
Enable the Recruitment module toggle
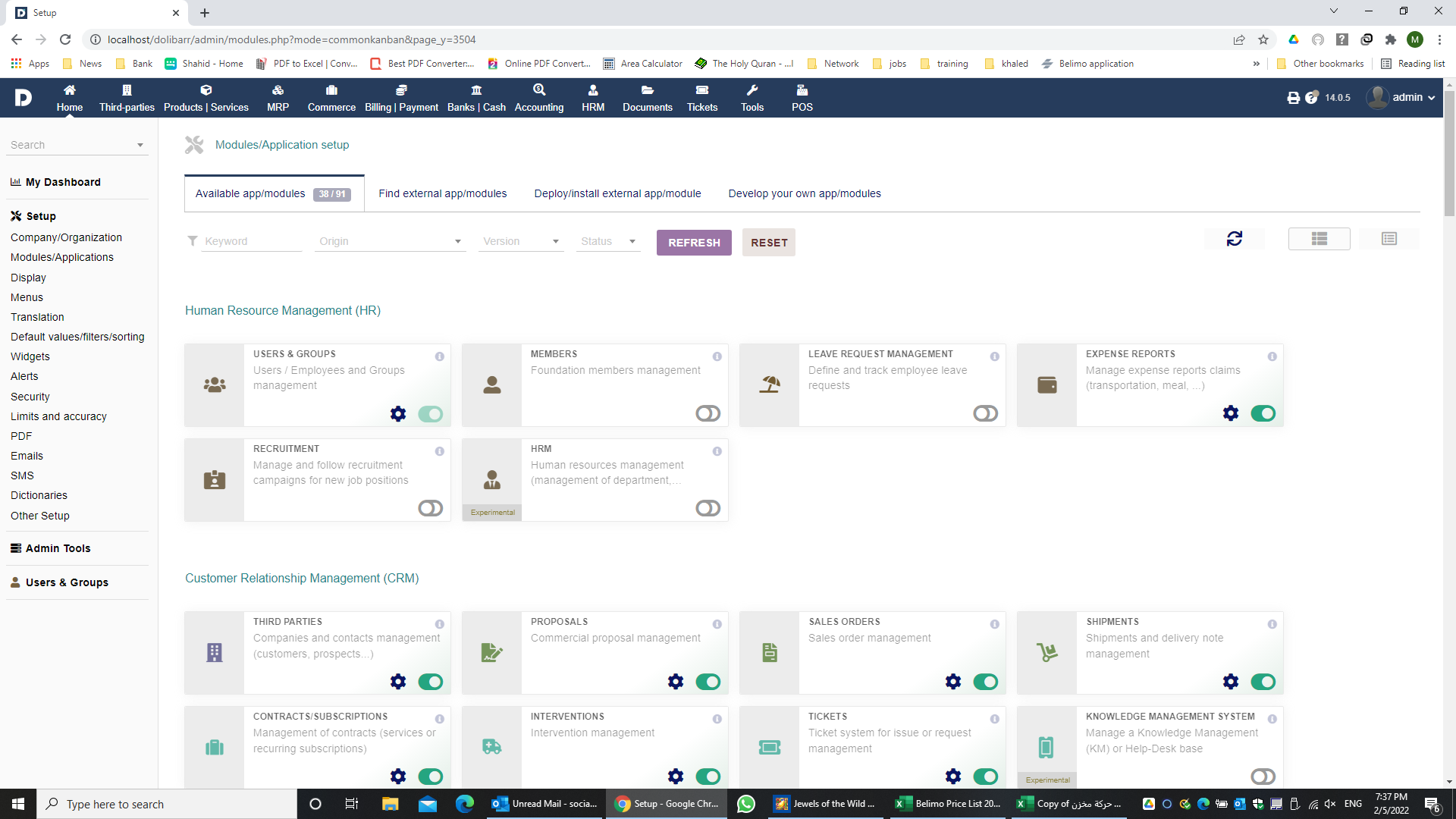coord(430,508)
